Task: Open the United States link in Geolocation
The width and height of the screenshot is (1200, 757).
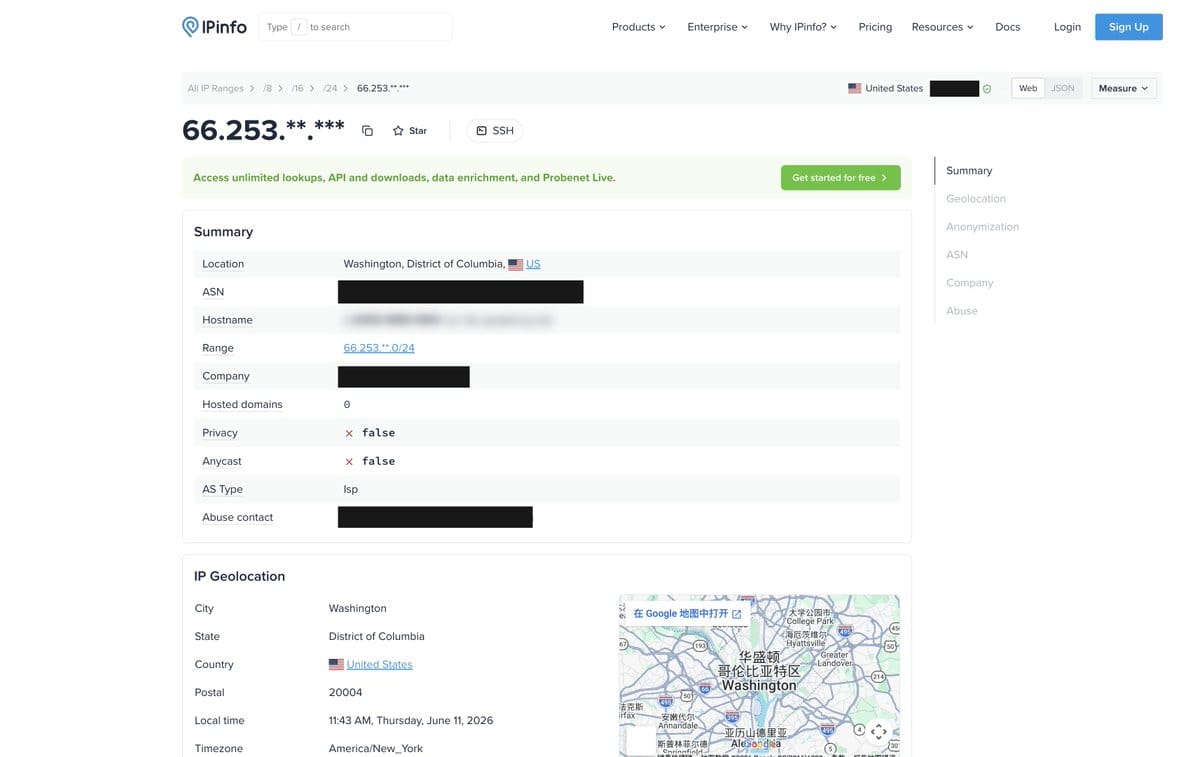Action: [379, 664]
